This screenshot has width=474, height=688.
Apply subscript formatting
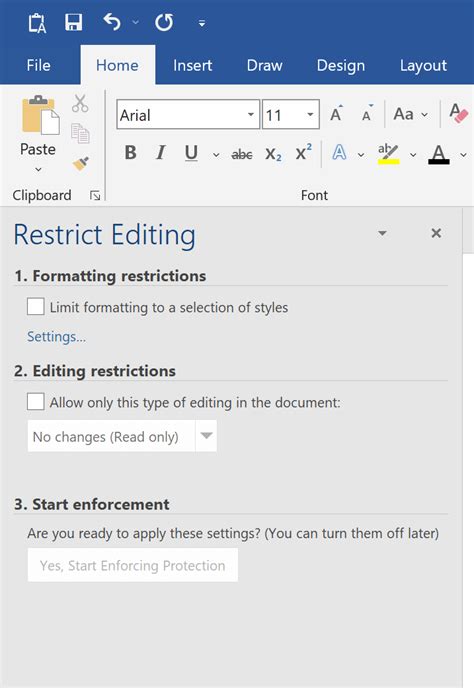click(x=273, y=154)
